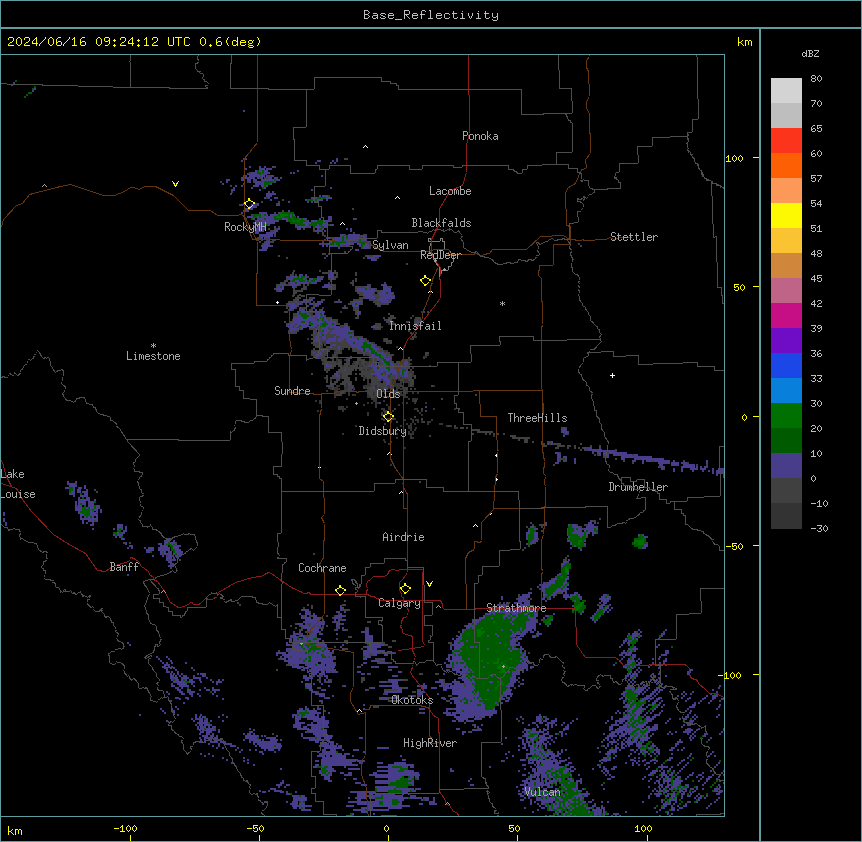Click the Okotoks label
862x842 pixels.
pyautogui.click(x=412, y=700)
